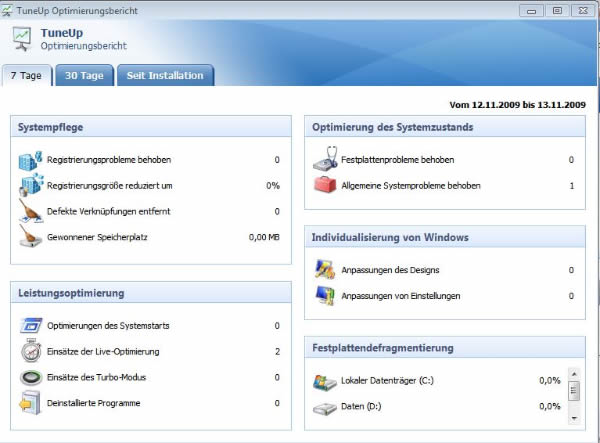
Task: Click the Individualisierung von Windows header
Action: pos(445,237)
